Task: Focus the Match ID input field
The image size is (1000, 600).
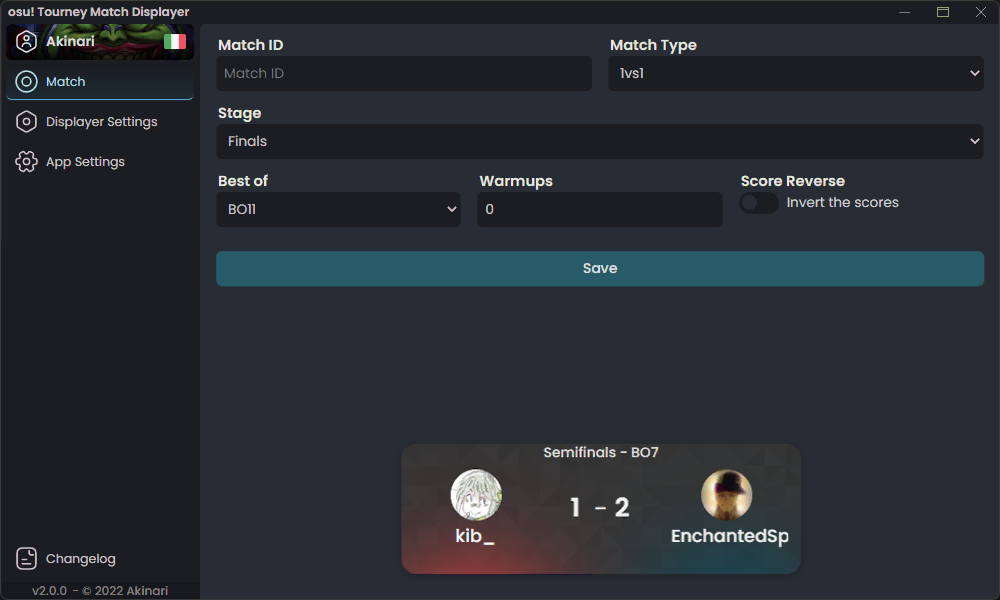Action: 404,73
